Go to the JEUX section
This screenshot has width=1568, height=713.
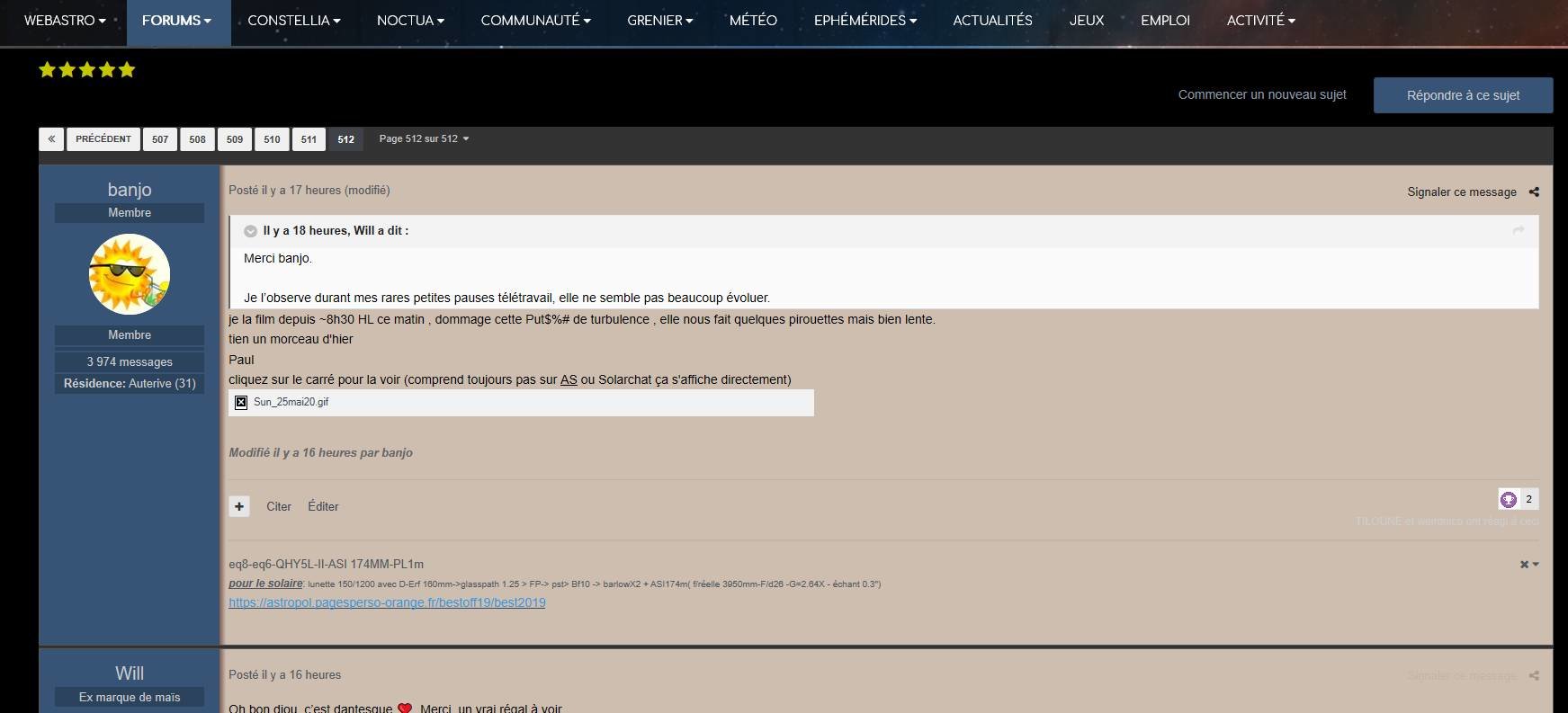tap(1087, 21)
